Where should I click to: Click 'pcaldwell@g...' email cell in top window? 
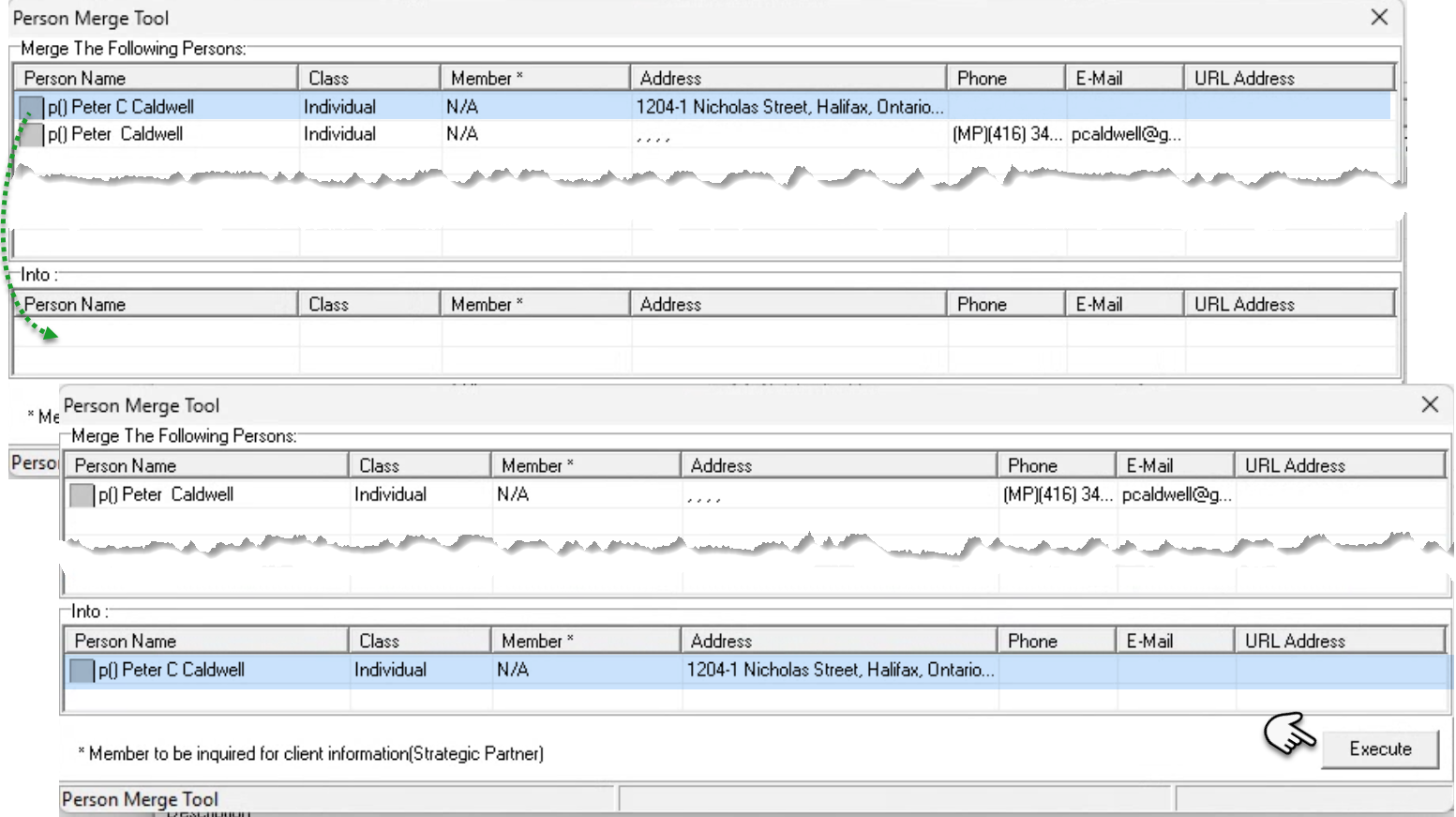coord(1126,134)
